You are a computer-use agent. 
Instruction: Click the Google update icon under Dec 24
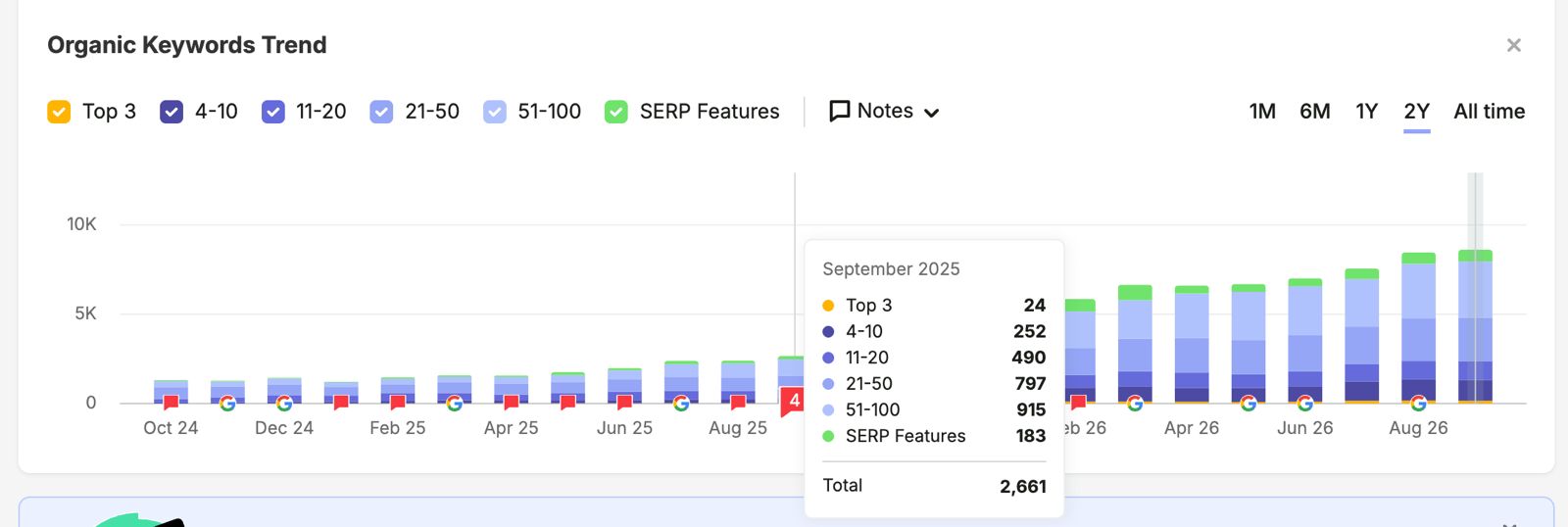click(284, 403)
